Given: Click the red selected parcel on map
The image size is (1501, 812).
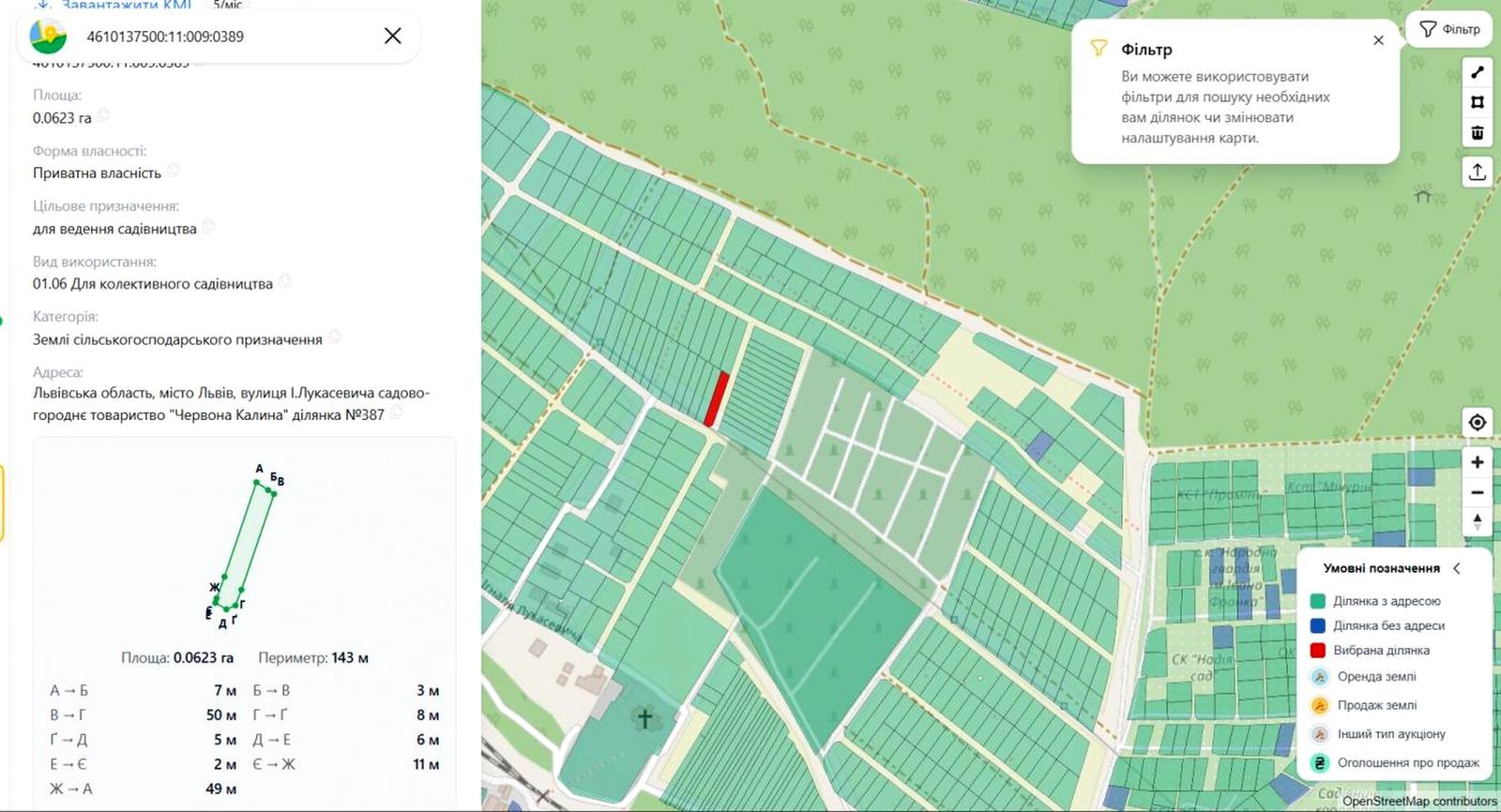Looking at the screenshot, I should tap(717, 398).
